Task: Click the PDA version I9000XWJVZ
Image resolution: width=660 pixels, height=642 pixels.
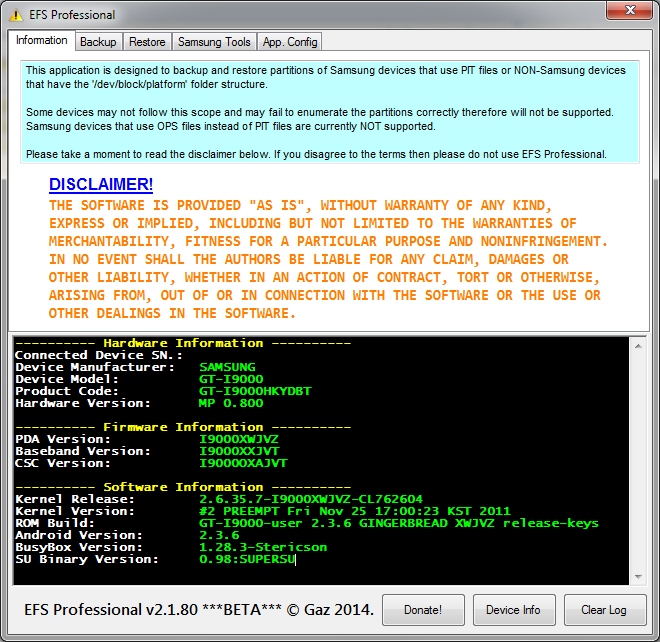Action: click(239, 439)
